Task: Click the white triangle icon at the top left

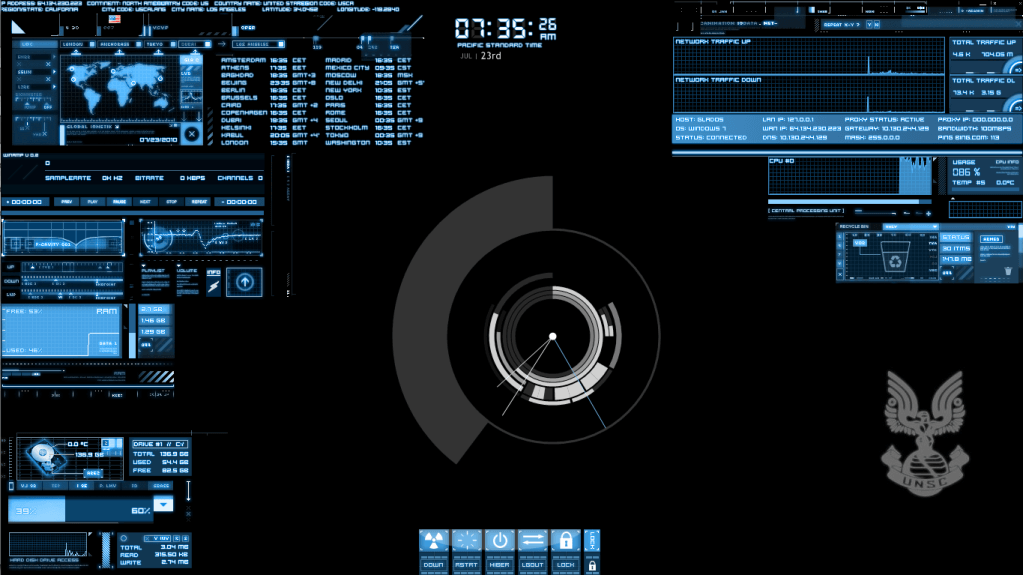Action: 18,27
